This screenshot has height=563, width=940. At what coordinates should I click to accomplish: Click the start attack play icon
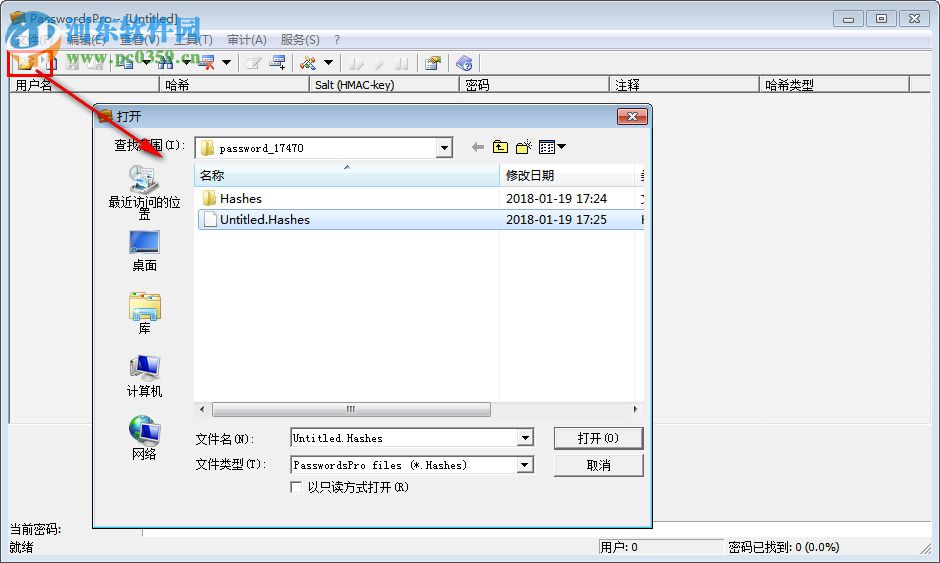pyautogui.click(x=356, y=62)
